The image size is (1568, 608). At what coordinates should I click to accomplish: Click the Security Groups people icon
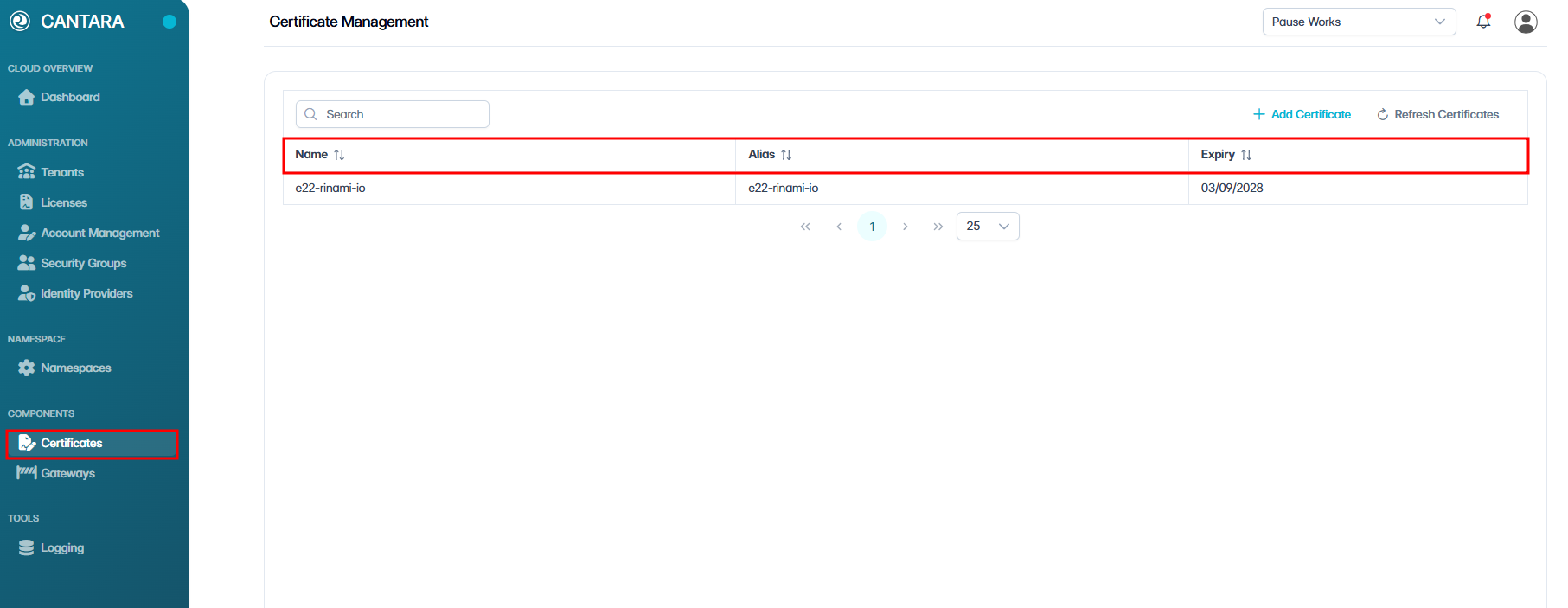coord(27,263)
